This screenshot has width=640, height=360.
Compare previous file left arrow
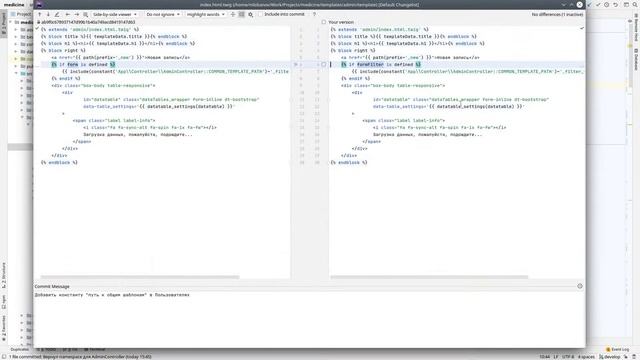coord(68,14)
